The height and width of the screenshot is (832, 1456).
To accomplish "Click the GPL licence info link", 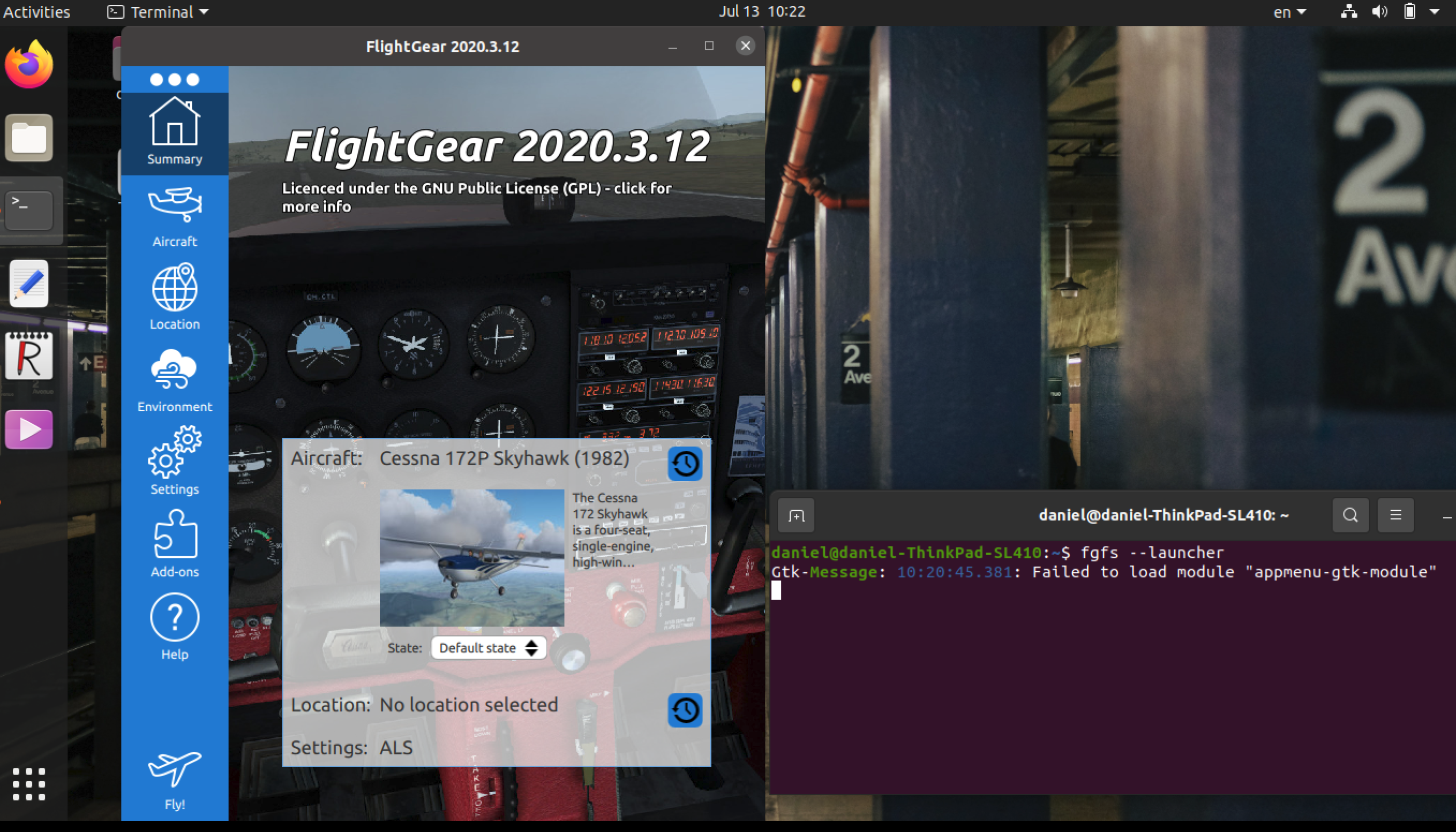I will pyautogui.click(x=477, y=197).
